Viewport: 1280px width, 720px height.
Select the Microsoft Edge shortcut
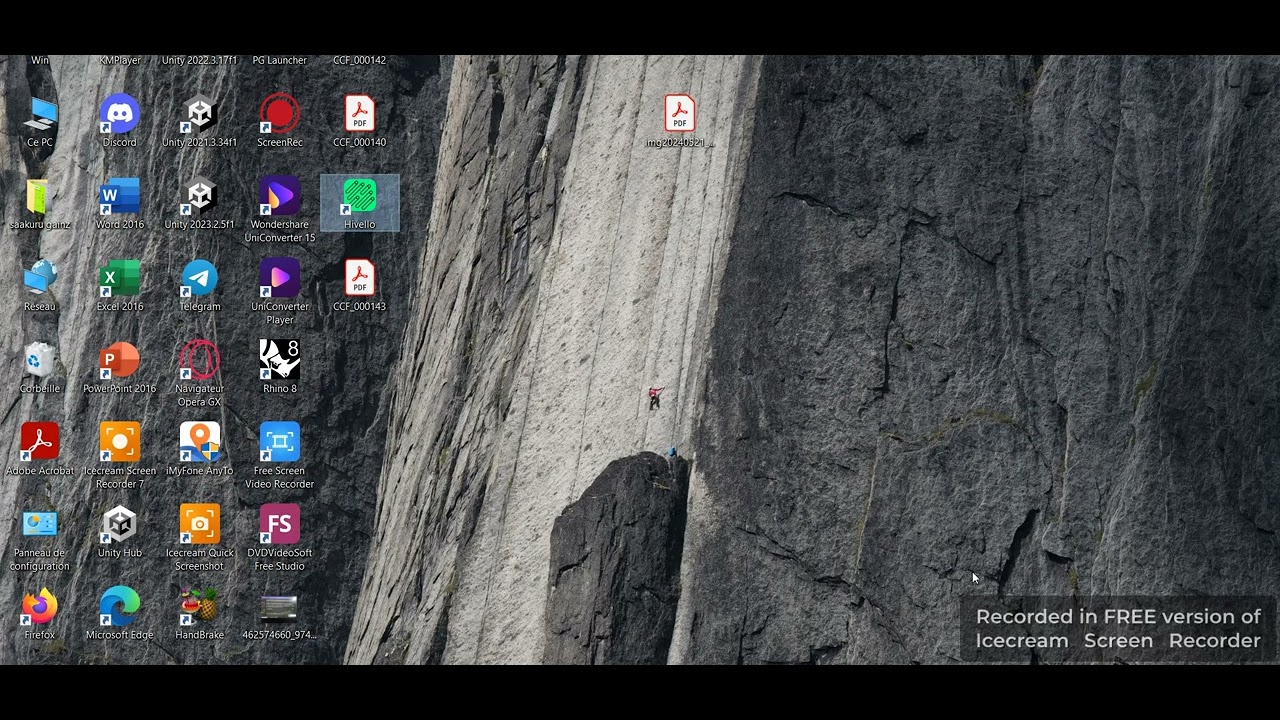click(120, 608)
